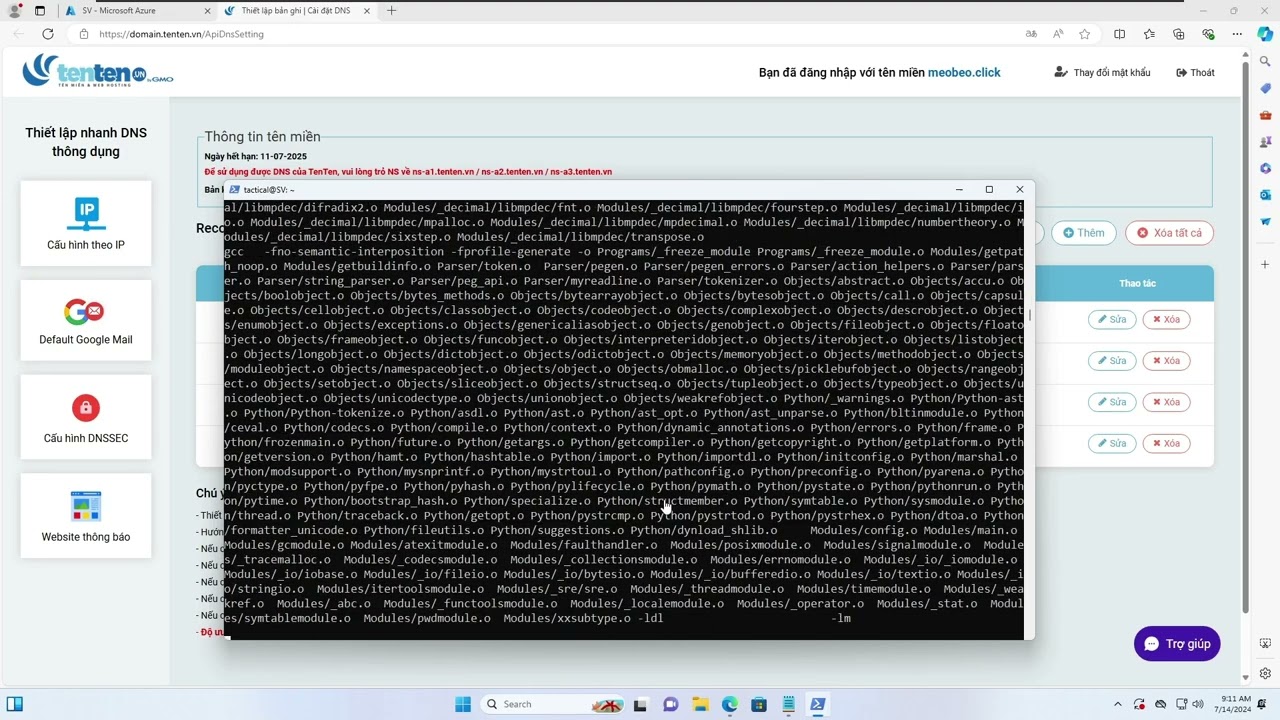Click Thay đổi mật khẩu link
Image resolution: width=1280 pixels, height=720 pixels.
click(1102, 73)
